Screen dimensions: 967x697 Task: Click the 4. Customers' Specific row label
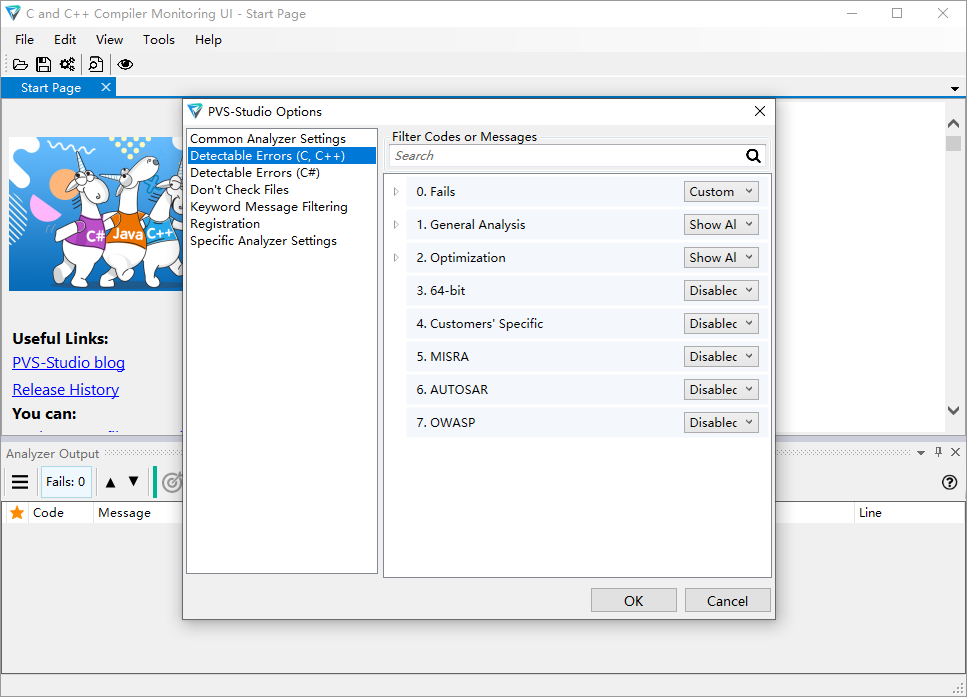point(479,324)
